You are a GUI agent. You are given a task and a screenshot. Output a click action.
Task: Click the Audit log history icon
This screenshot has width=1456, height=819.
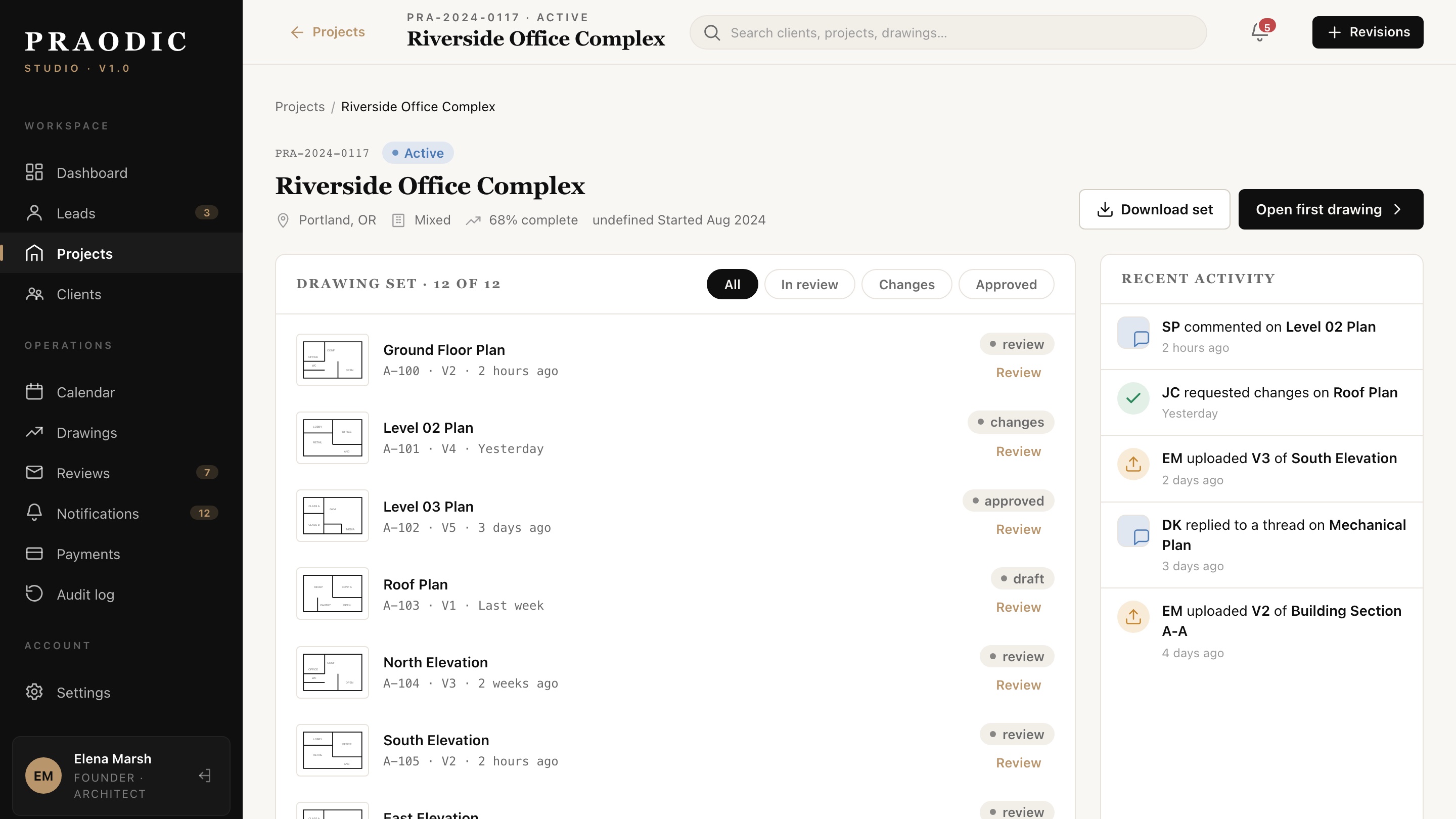pyautogui.click(x=34, y=594)
